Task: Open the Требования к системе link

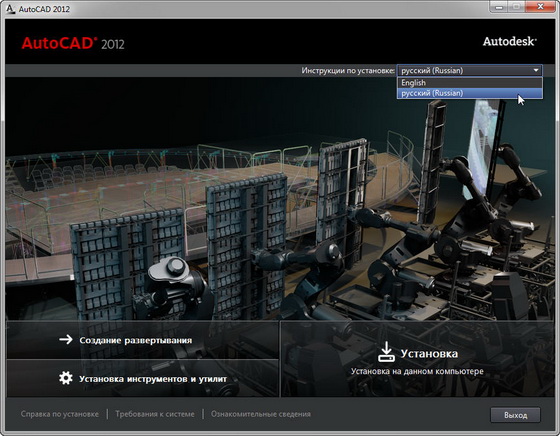Action: [155, 414]
